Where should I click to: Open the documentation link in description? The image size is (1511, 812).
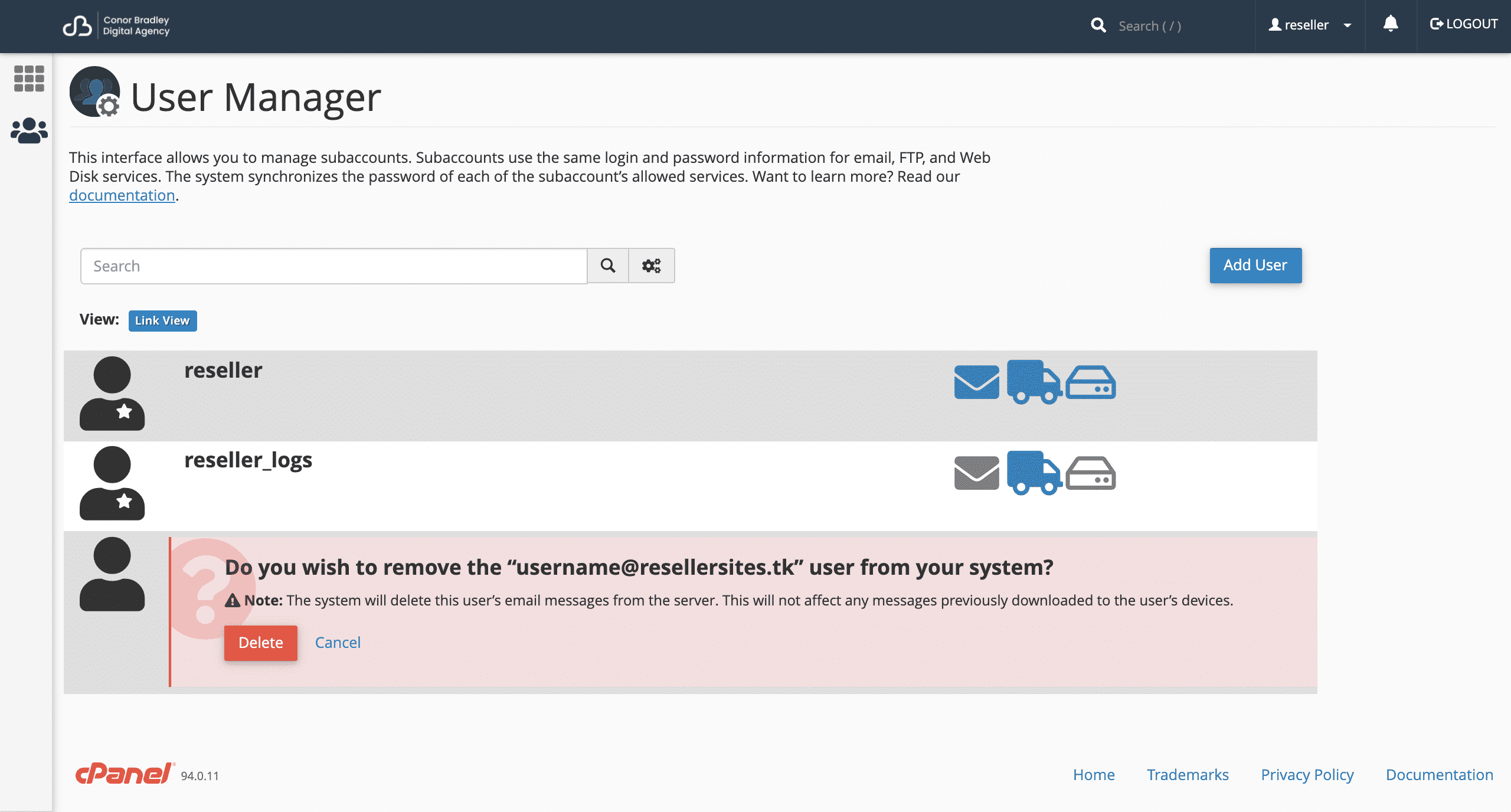122,195
